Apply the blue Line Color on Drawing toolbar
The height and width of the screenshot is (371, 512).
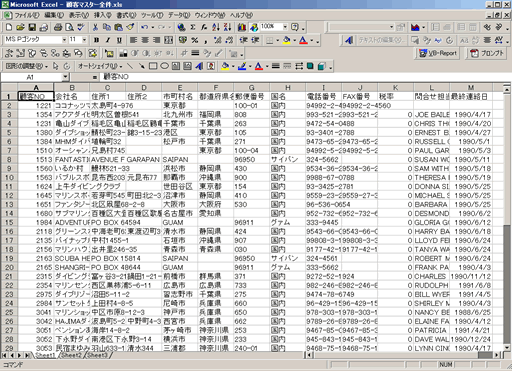tap(242, 66)
